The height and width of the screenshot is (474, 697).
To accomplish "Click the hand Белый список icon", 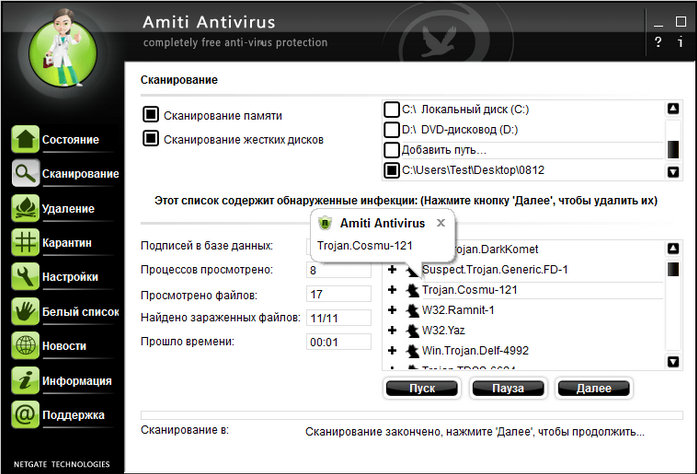I will pyautogui.click(x=25, y=311).
